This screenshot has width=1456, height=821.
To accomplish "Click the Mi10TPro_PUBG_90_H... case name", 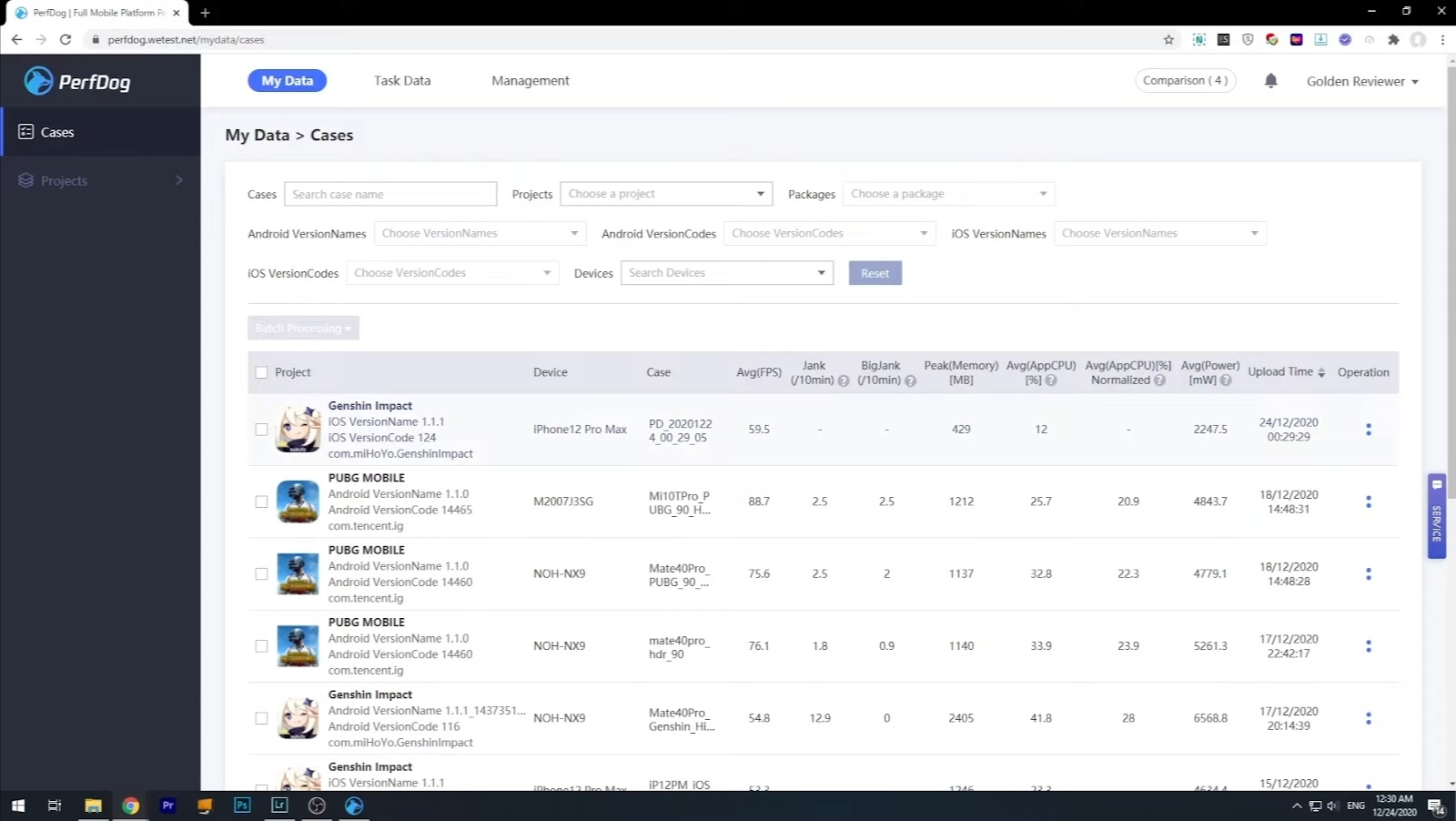I will click(x=680, y=502).
